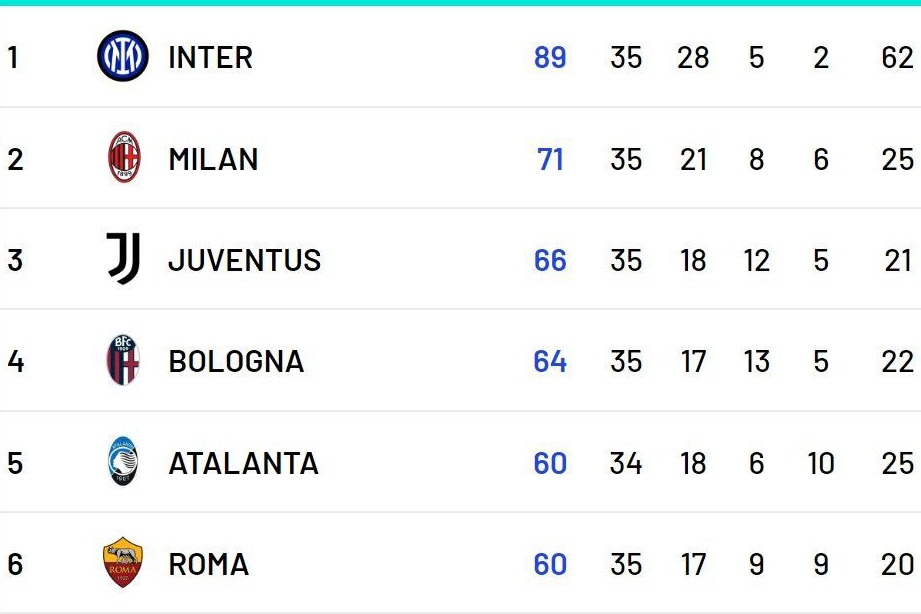
Task: Click the Roma club crest
Action: pos(124,563)
